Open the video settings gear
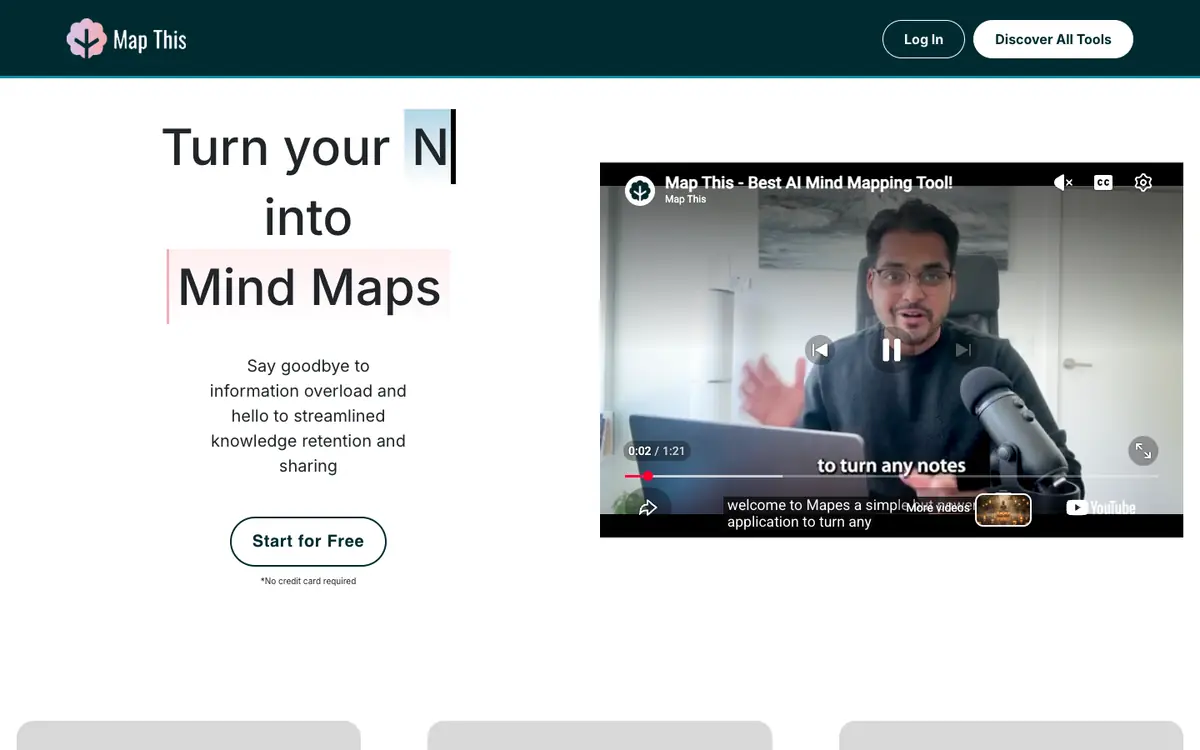 1143,182
